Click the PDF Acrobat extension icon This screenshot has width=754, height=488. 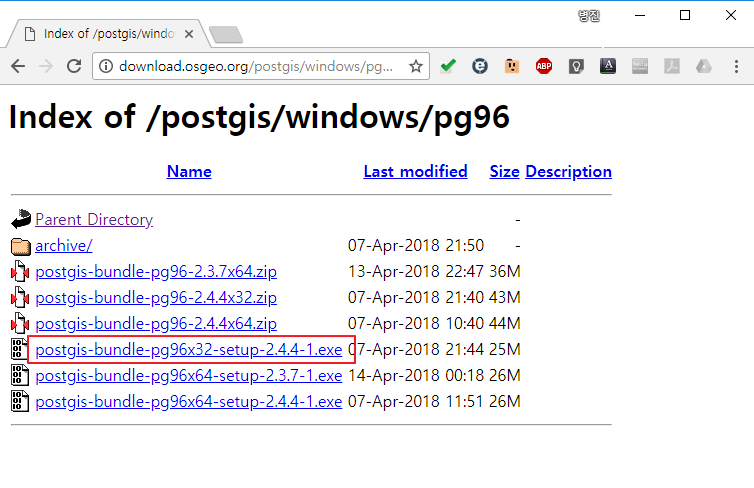click(x=672, y=67)
